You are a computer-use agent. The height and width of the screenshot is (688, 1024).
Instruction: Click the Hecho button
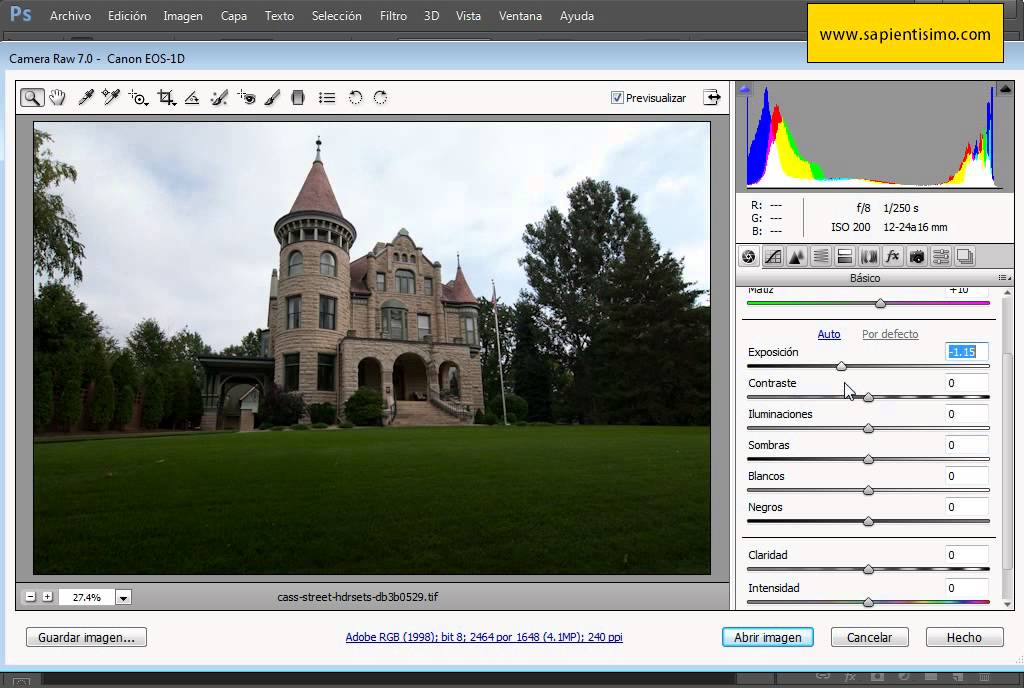point(964,637)
